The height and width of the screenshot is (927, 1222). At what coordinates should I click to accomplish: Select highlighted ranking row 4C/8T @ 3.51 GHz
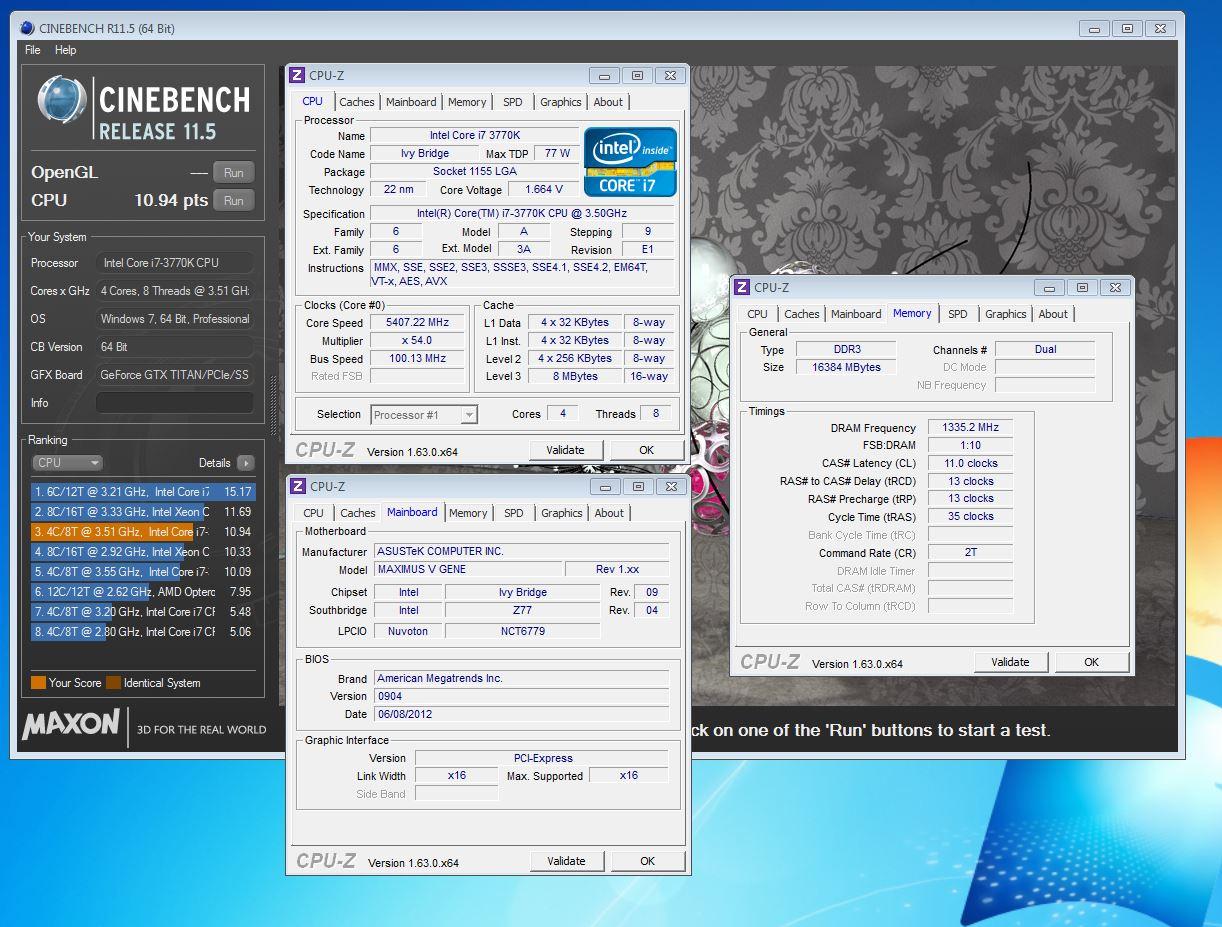(x=142, y=532)
